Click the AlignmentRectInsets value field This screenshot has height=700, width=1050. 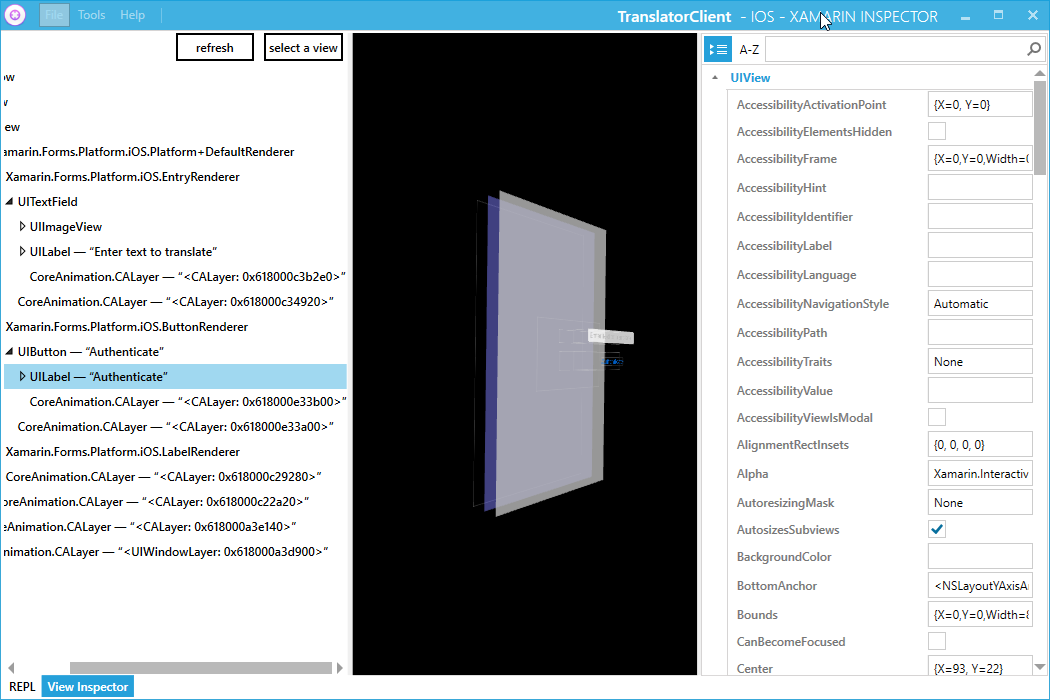click(x=980, y=445)
